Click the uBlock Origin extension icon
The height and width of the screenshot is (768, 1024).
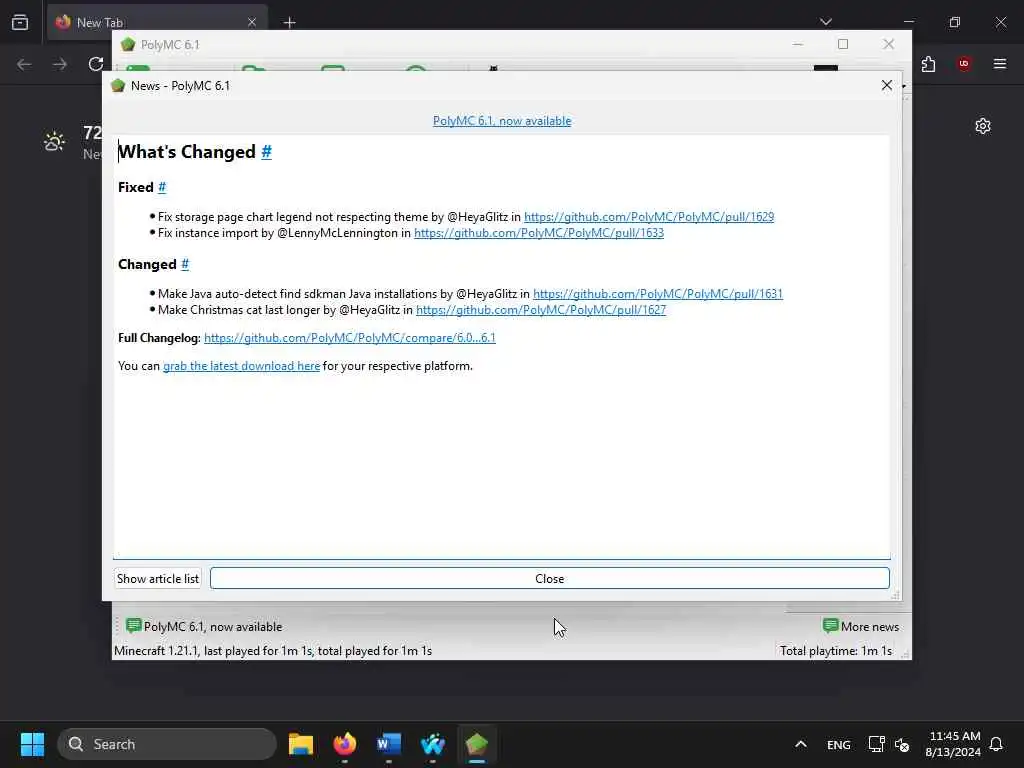(964, 63)
